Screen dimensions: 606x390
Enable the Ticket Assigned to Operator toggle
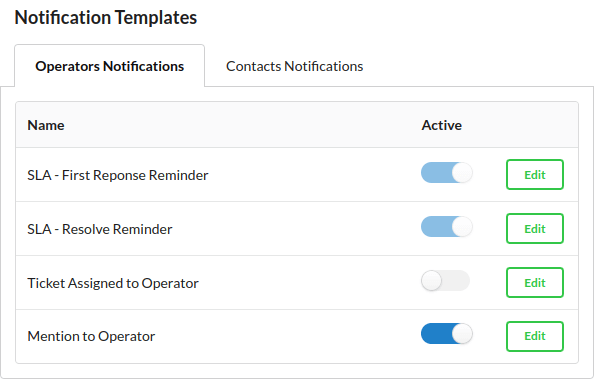445,281
